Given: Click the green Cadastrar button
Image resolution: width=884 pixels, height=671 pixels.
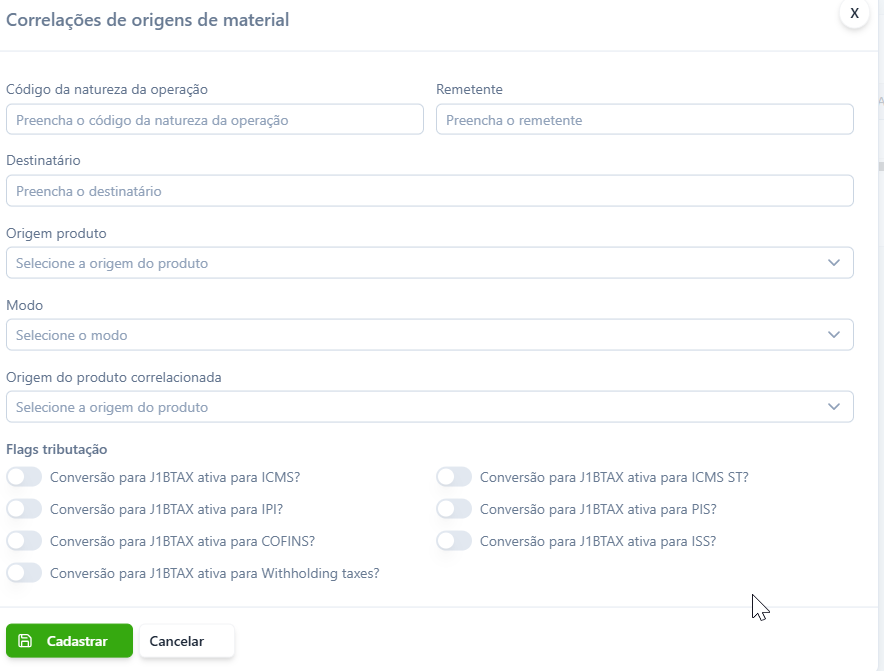Looking at the screenshot, I should (69, 641).
